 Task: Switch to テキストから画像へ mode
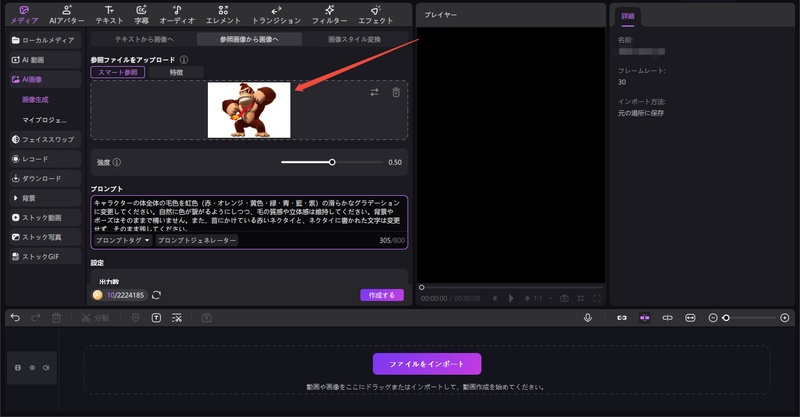tap(144, 39)
